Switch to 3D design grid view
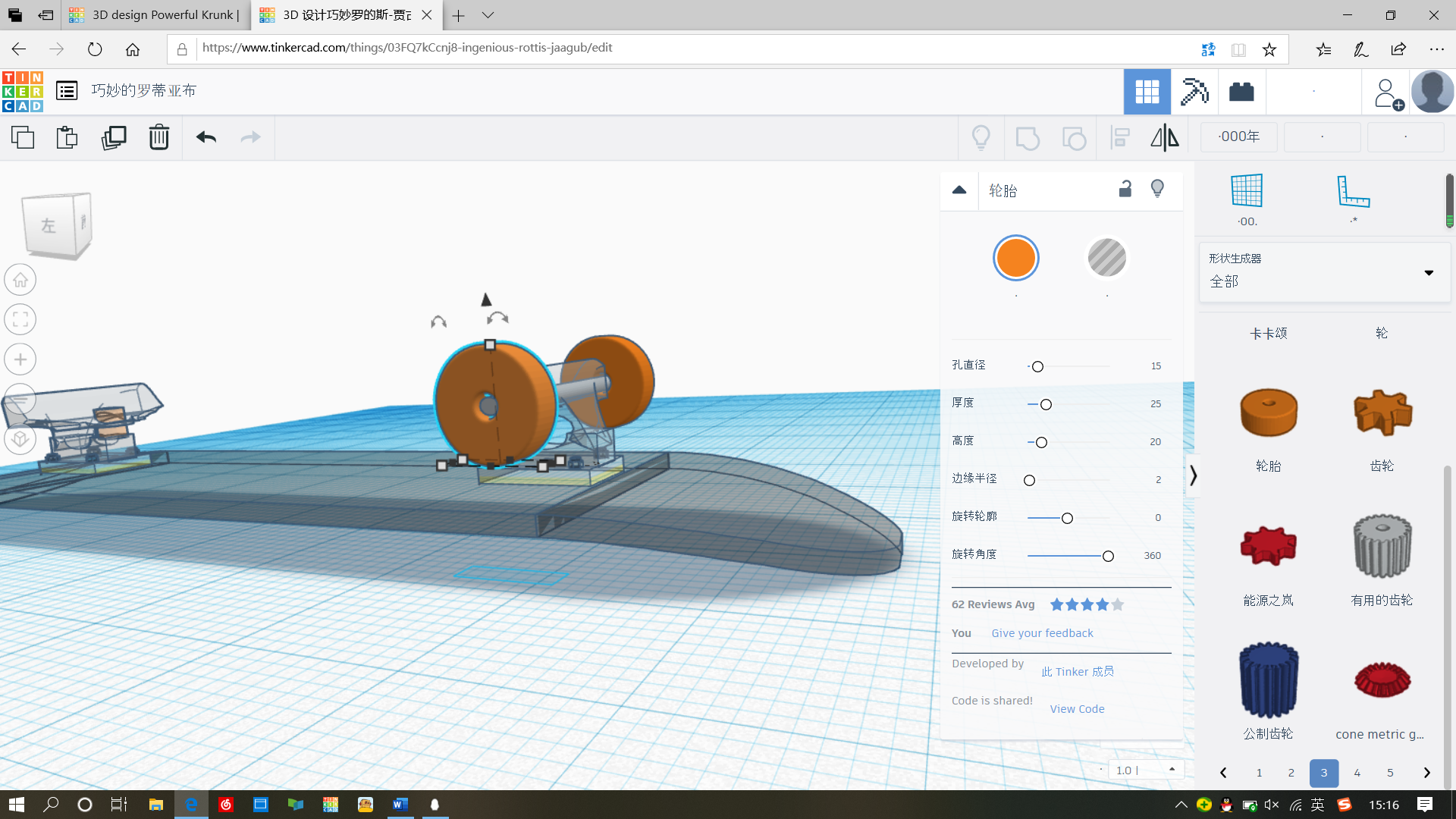1456x819 pixels. [1147, 92]
